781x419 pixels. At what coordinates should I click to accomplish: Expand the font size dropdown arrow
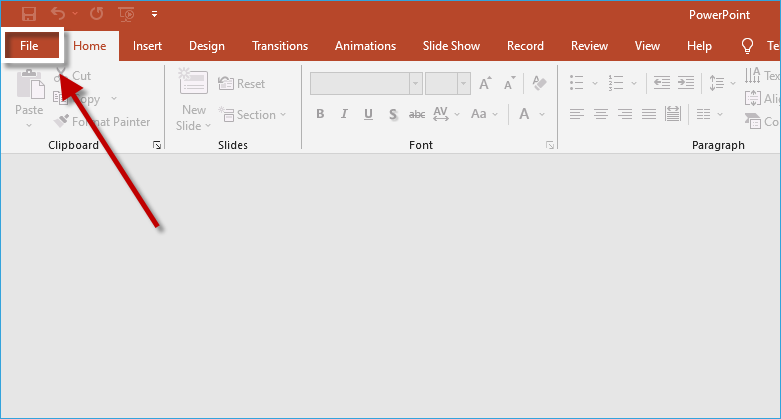(x=464, y=84)
